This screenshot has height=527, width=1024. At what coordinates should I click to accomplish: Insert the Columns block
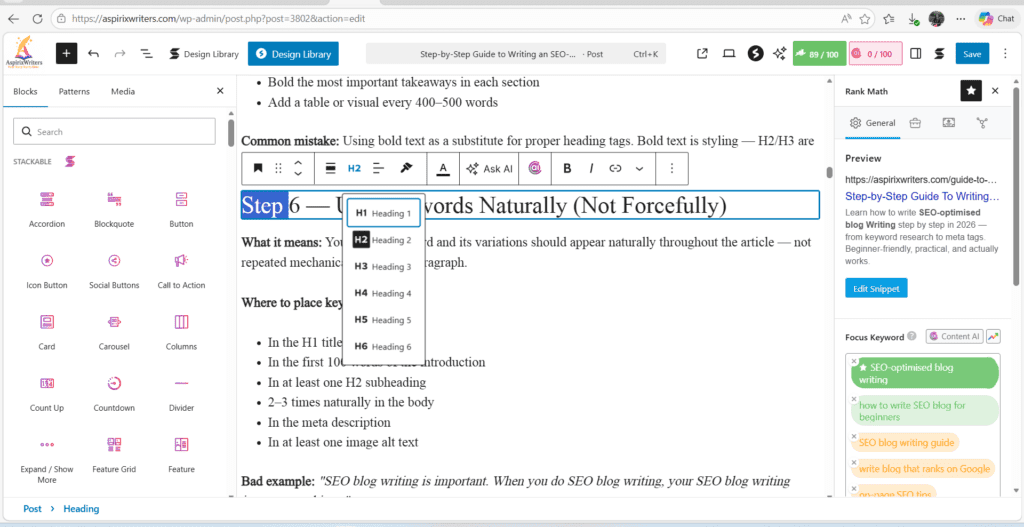(181, 332)
